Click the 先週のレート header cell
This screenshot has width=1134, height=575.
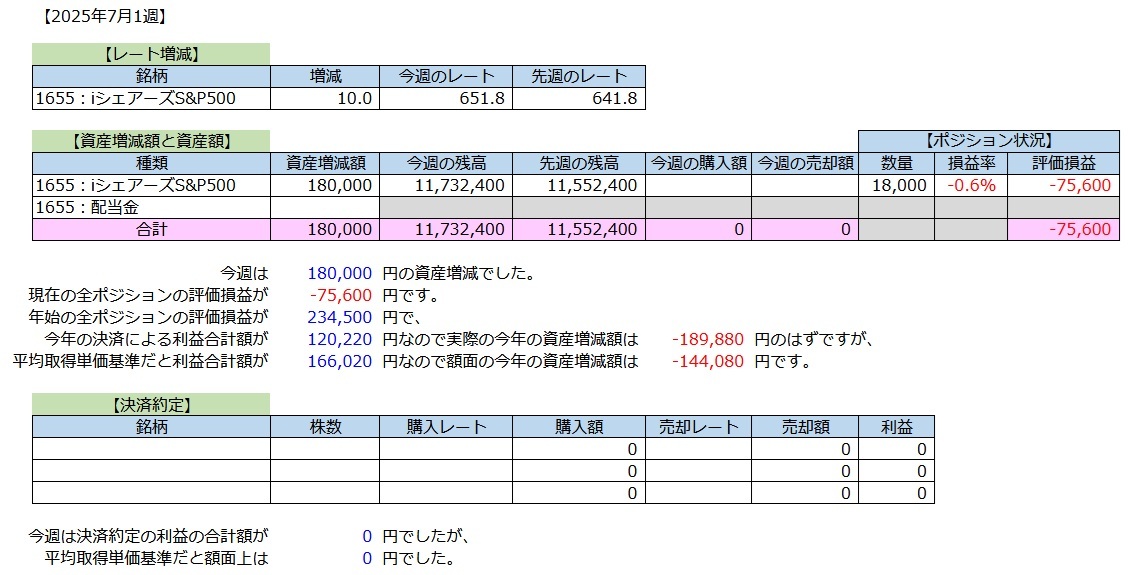tap(579, 76)
